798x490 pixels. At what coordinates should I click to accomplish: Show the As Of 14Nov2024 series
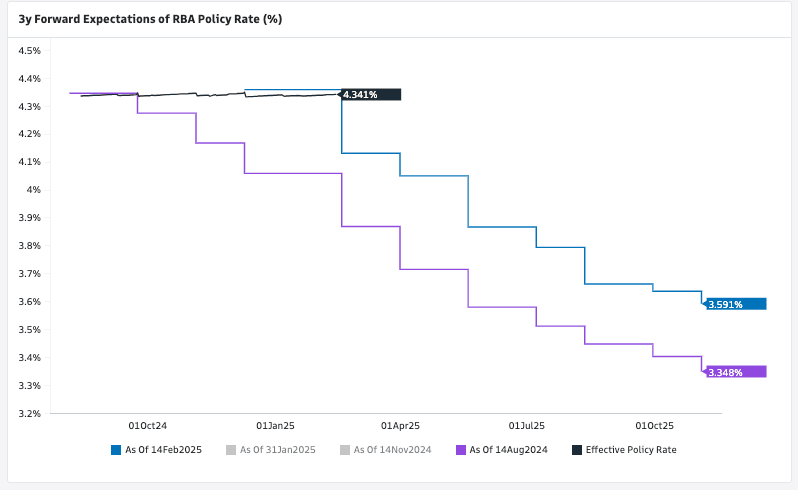click(x=393, y=450)
